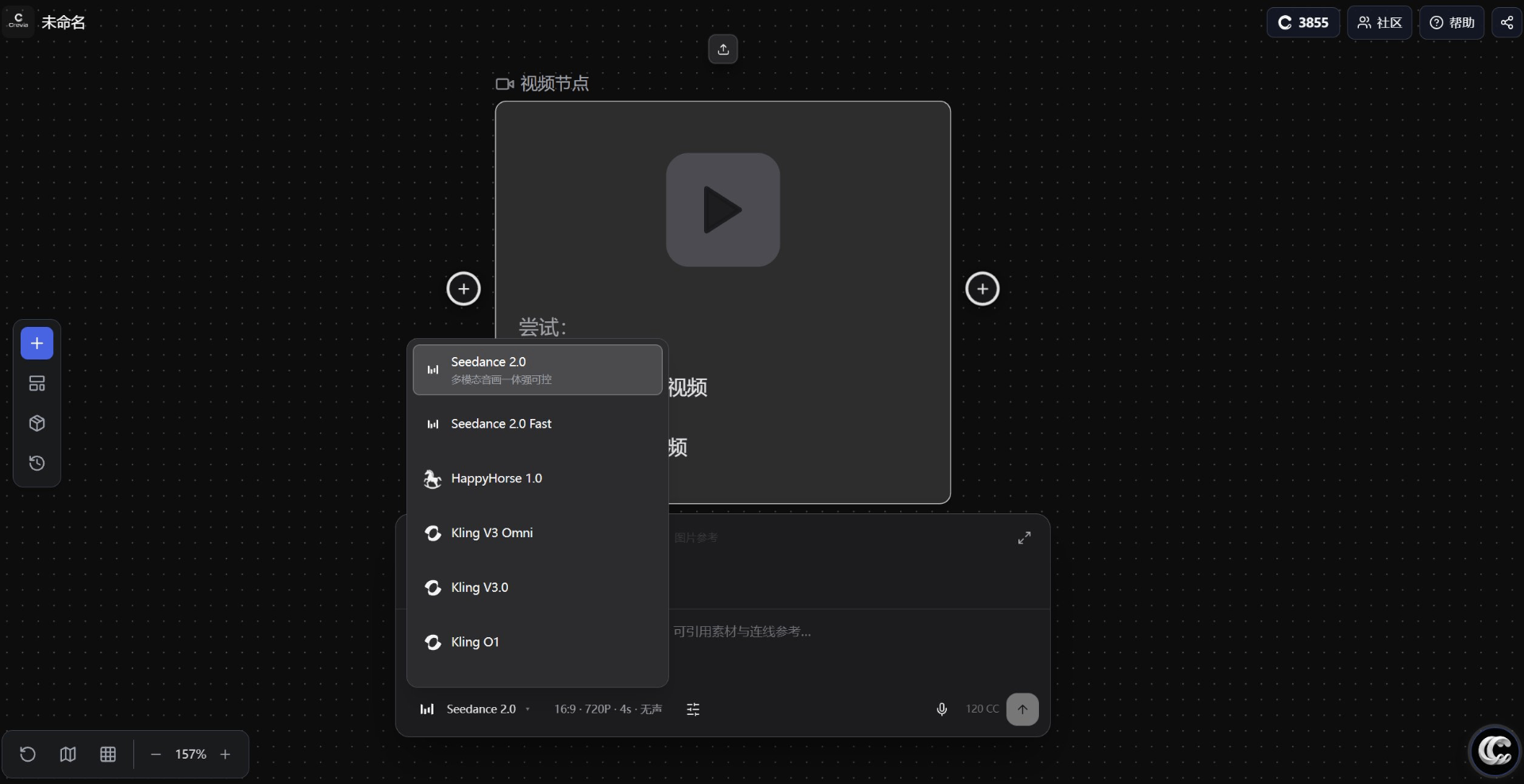Add a connection on the node's left plus handle
1524x784 pixels.
coord(464,289)
